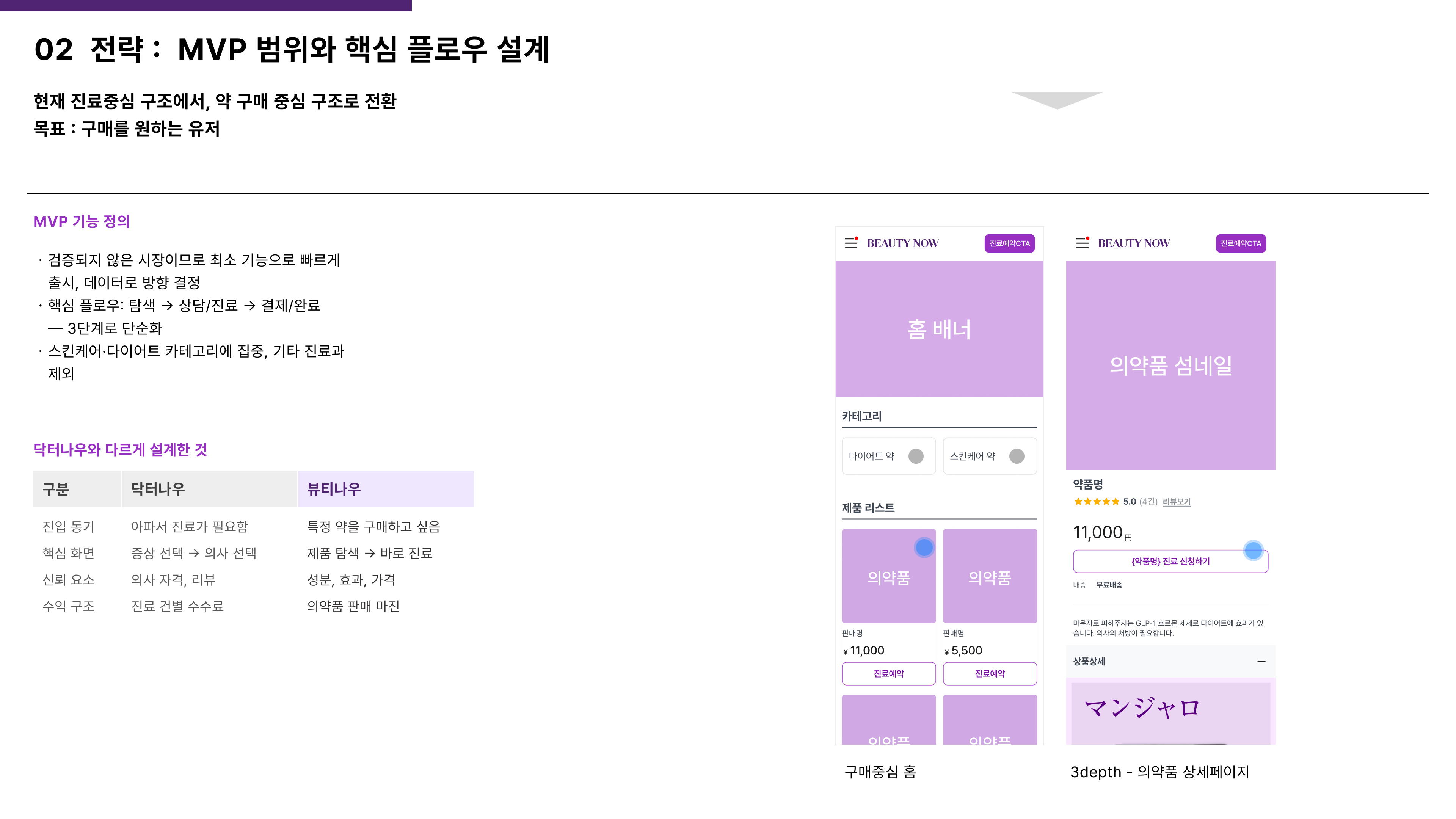
Task: Click BEAUTY NOW logo in detail mockup
Action: pos(1134,243)
